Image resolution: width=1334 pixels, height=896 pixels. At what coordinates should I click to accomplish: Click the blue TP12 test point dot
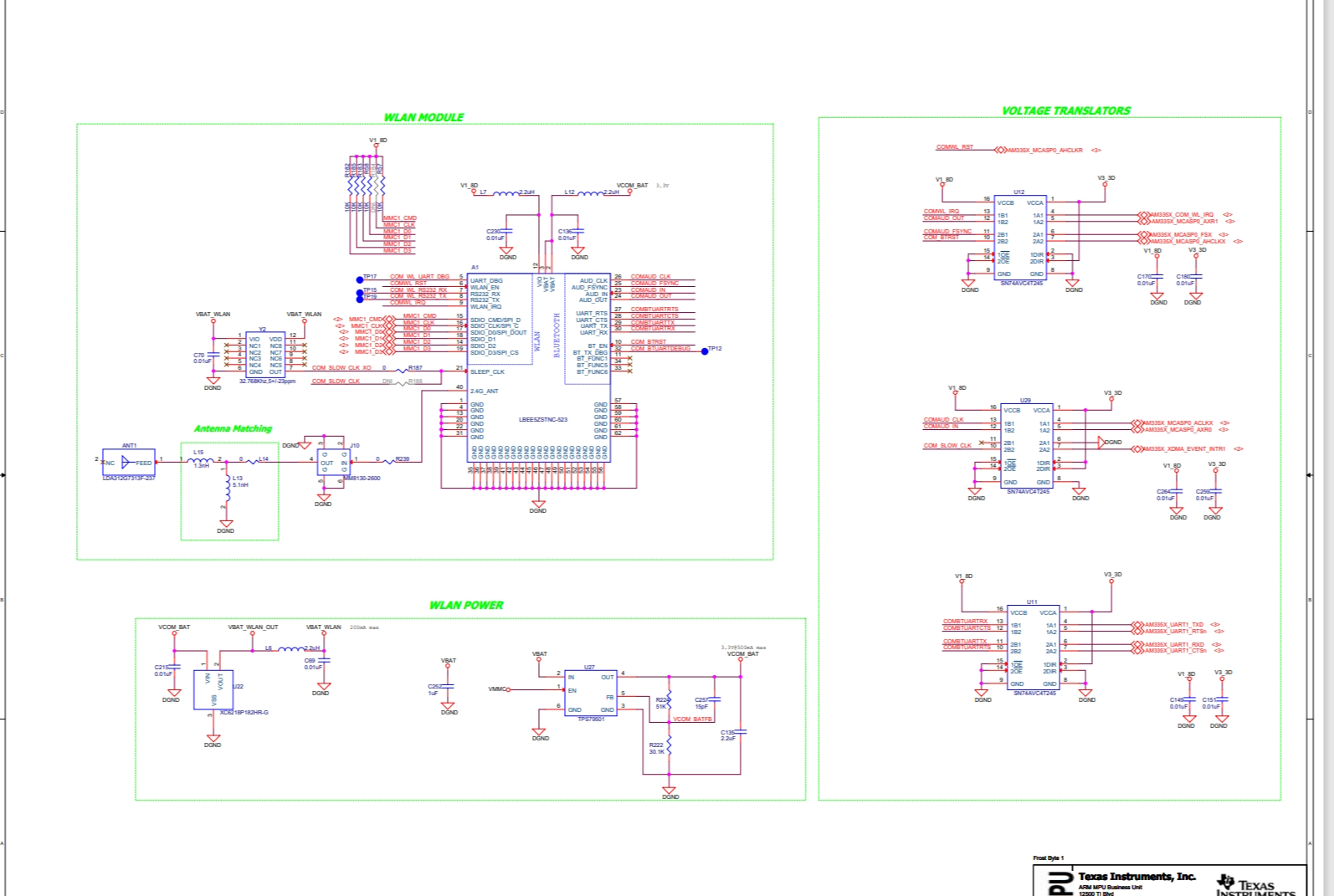tap(705, 351)
